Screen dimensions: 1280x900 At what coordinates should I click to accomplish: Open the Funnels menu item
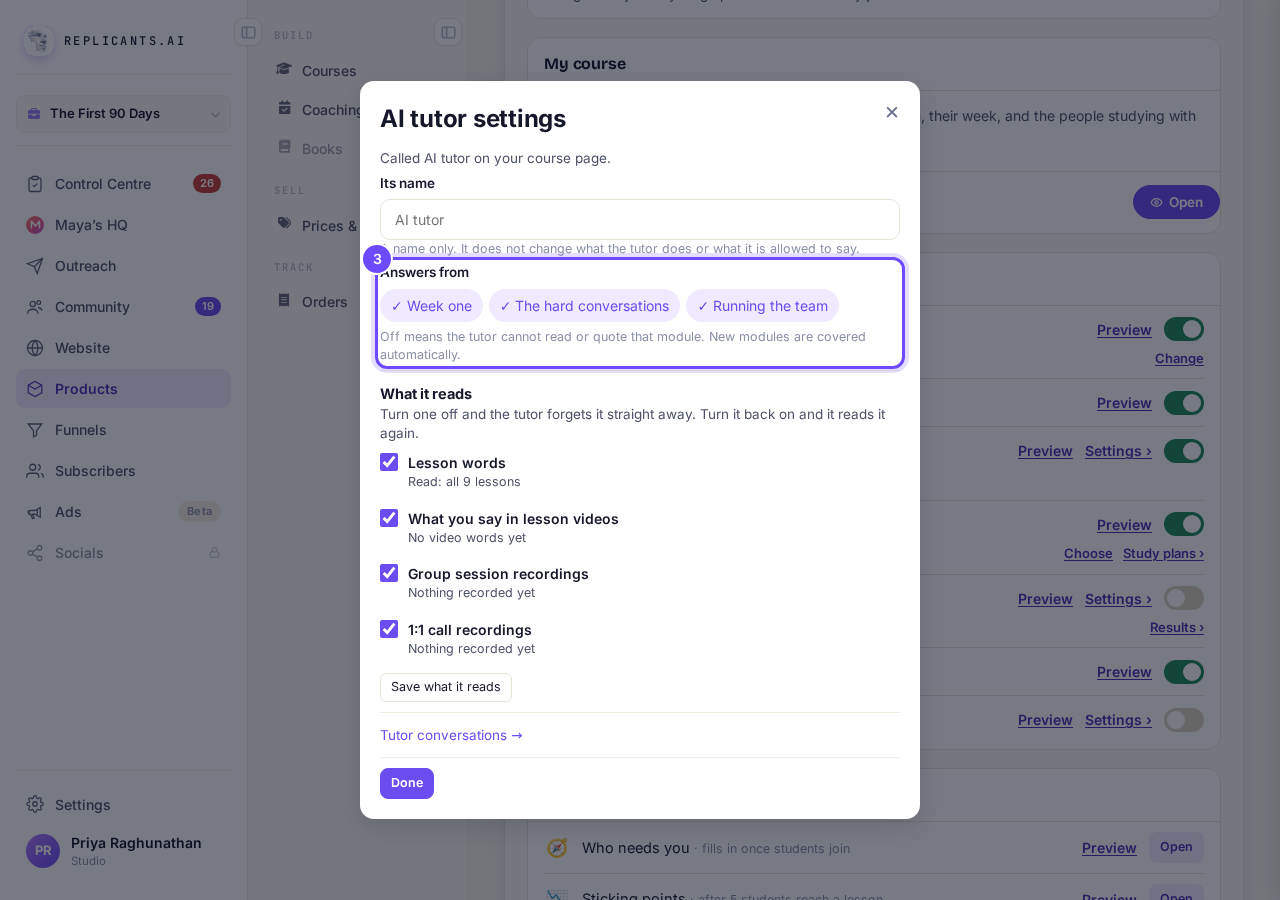(123, 430)
